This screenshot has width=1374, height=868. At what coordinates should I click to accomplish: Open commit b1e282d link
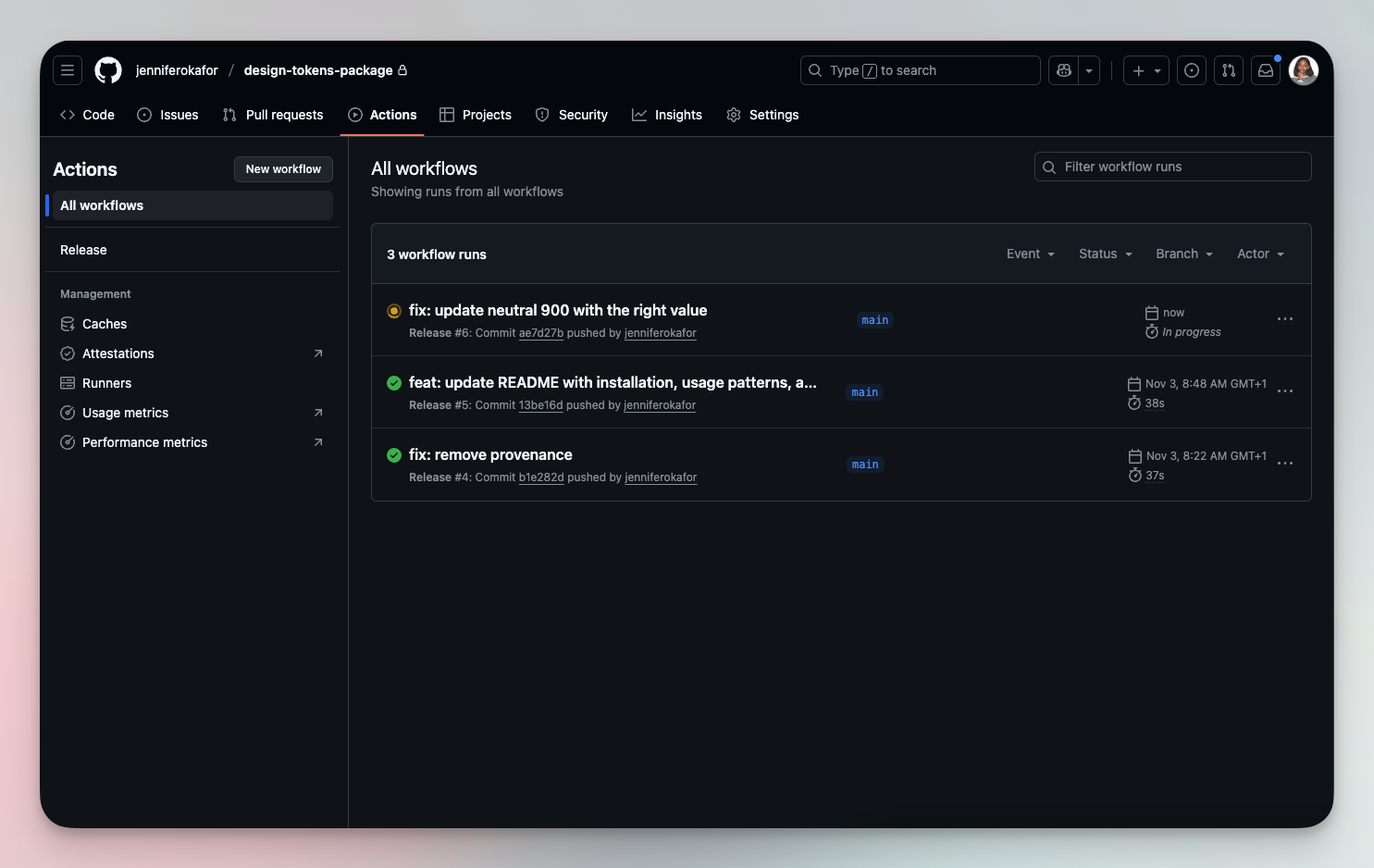pyautogui.click(x=541, y=477)
